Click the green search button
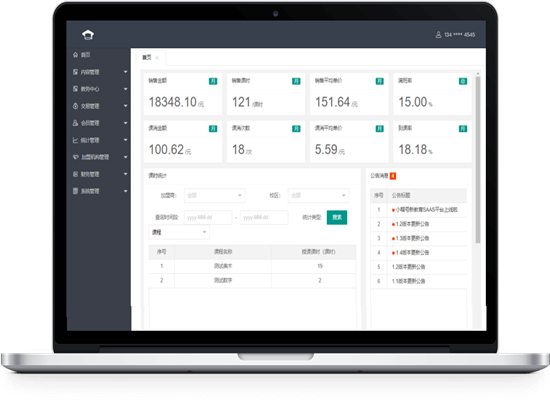 pos(337,218)
